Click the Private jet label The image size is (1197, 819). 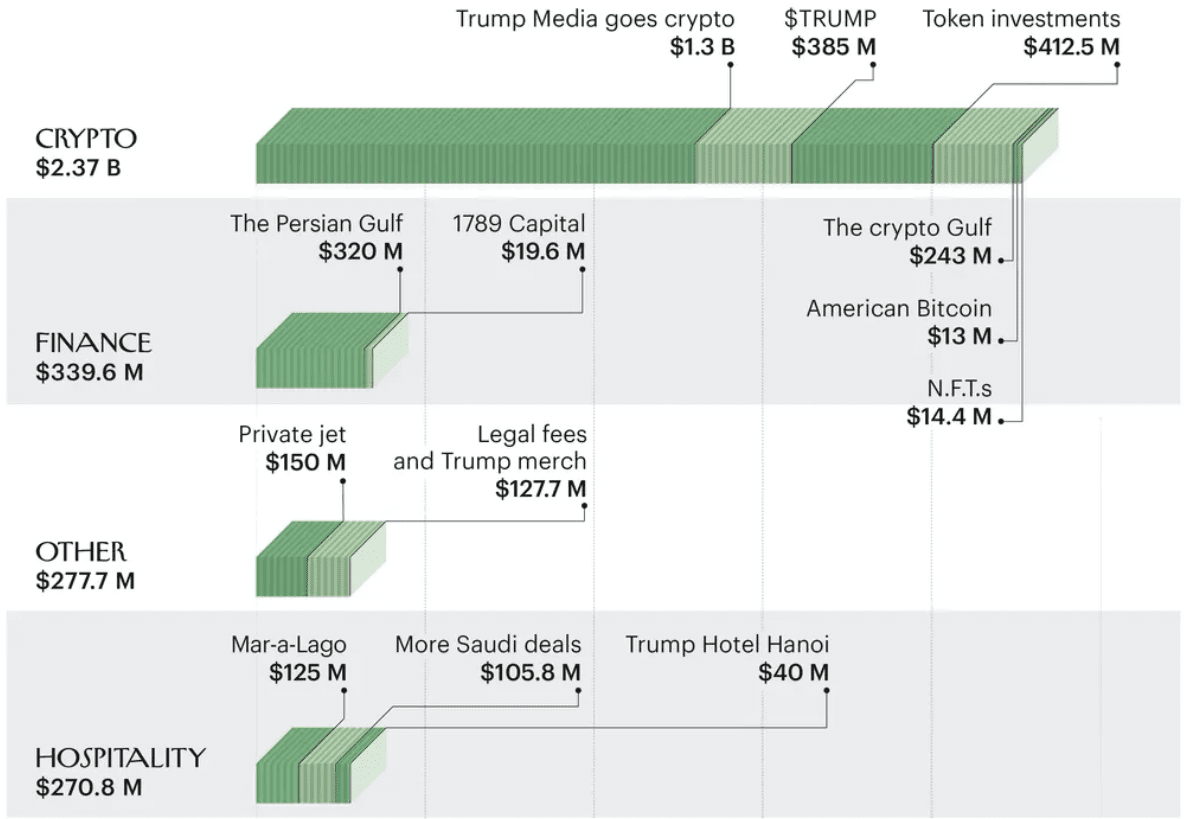292,435
